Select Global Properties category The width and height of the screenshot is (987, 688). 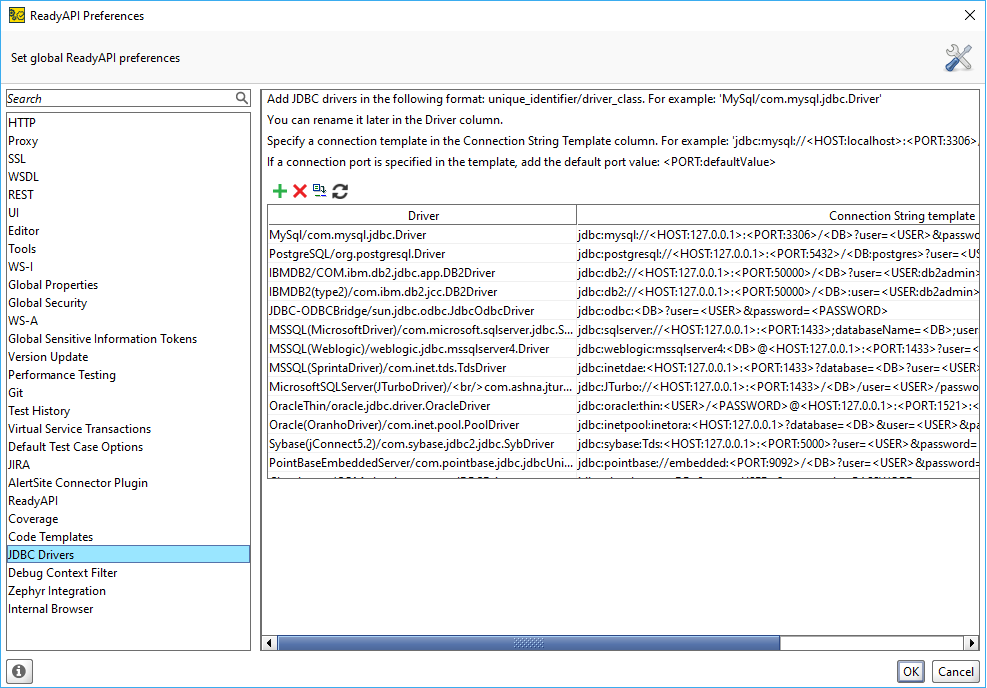click(128, 285)
